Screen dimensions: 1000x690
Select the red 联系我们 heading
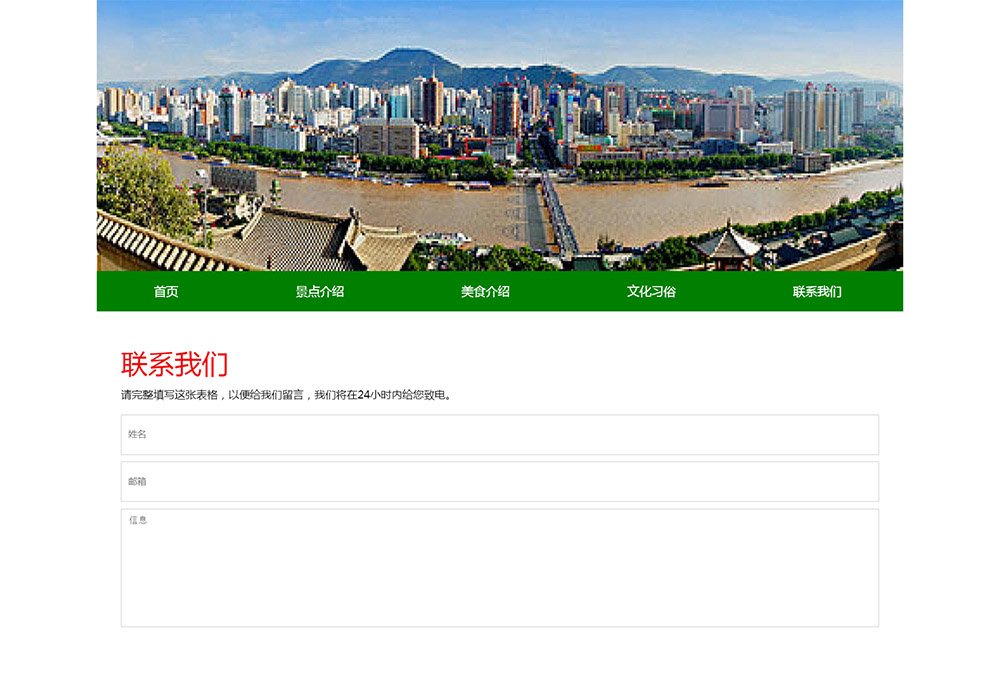pyautogui.click(x=174, y=364)
